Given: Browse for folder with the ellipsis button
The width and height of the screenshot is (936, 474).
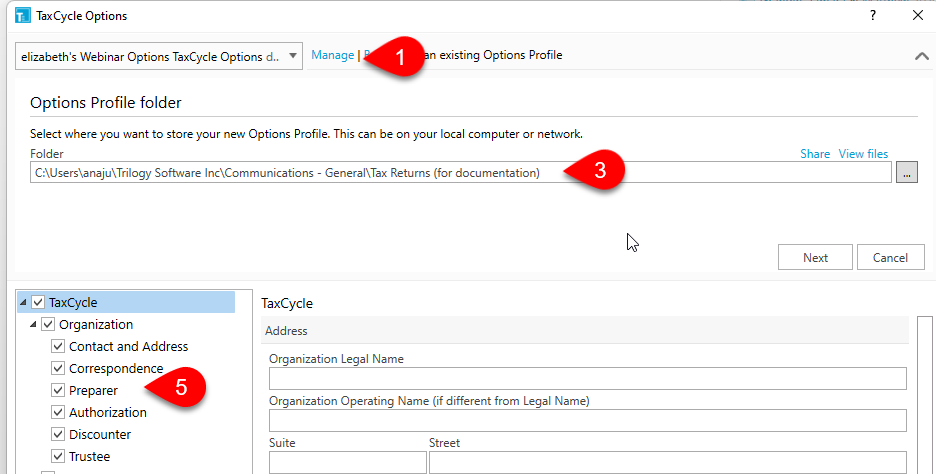Looking at the screenshot, I should pos(907,173).
